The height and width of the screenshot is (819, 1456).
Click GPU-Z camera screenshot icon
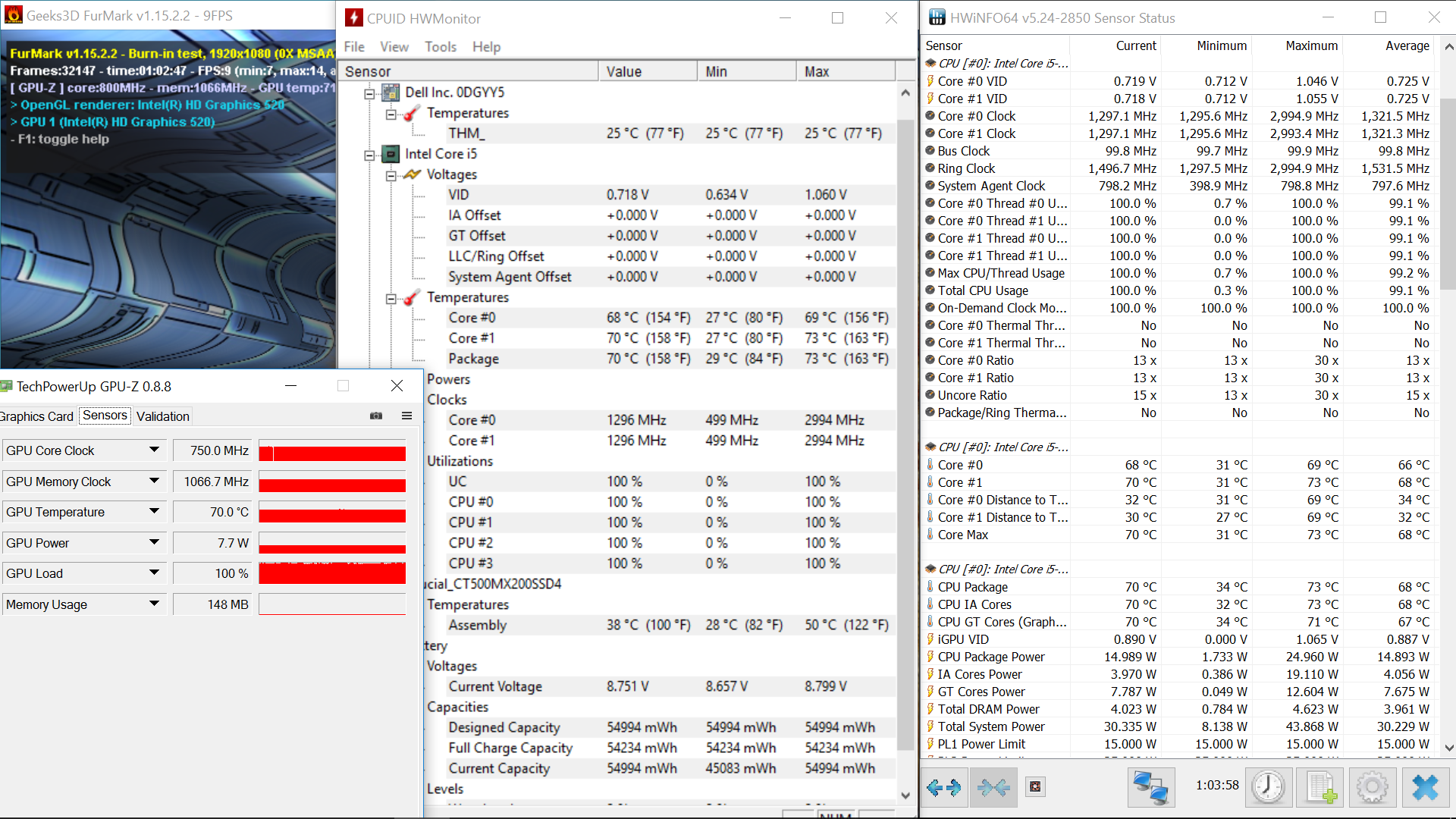click(x=376, y=416)
